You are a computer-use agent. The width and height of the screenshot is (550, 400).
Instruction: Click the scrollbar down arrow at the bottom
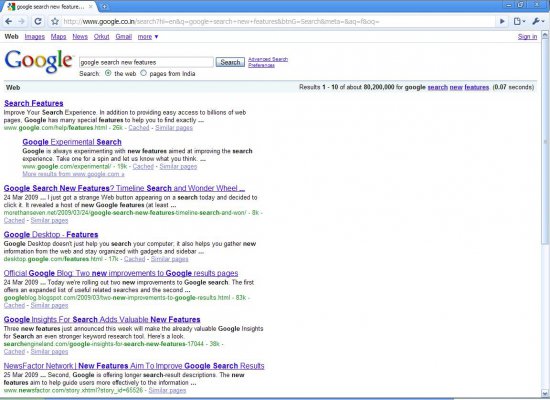(x=545, y=393)
